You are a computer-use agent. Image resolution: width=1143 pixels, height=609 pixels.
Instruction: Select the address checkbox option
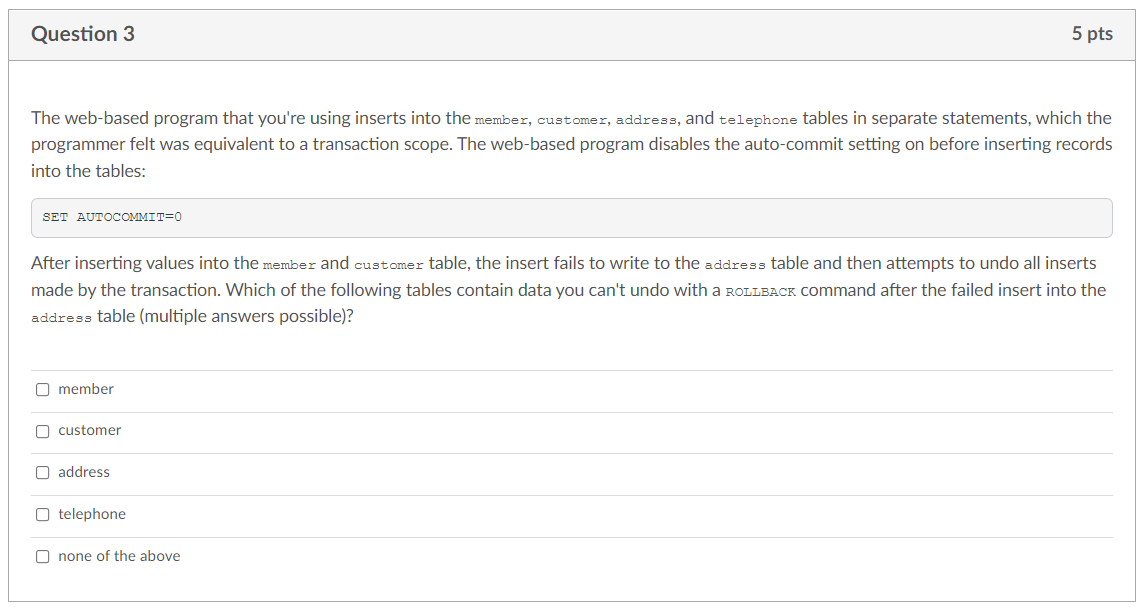[43, 473]
